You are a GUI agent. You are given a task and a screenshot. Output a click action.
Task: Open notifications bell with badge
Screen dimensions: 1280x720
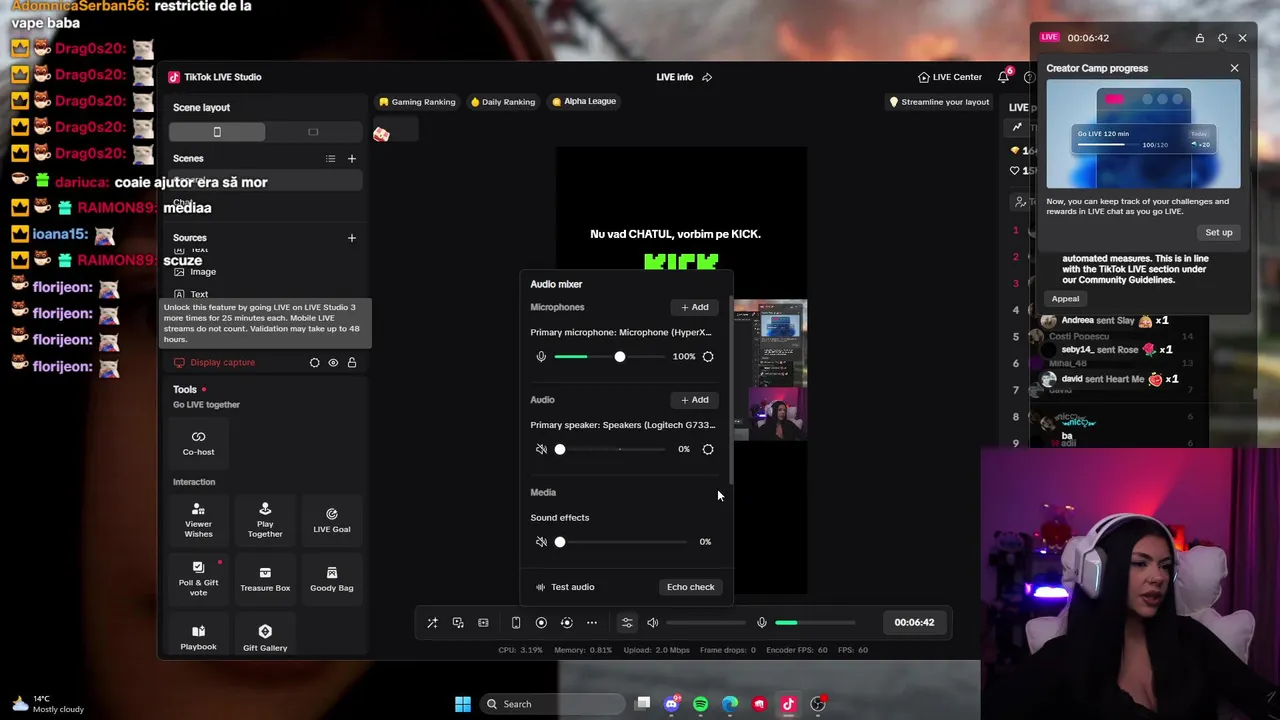click(x=1003, y=77)
